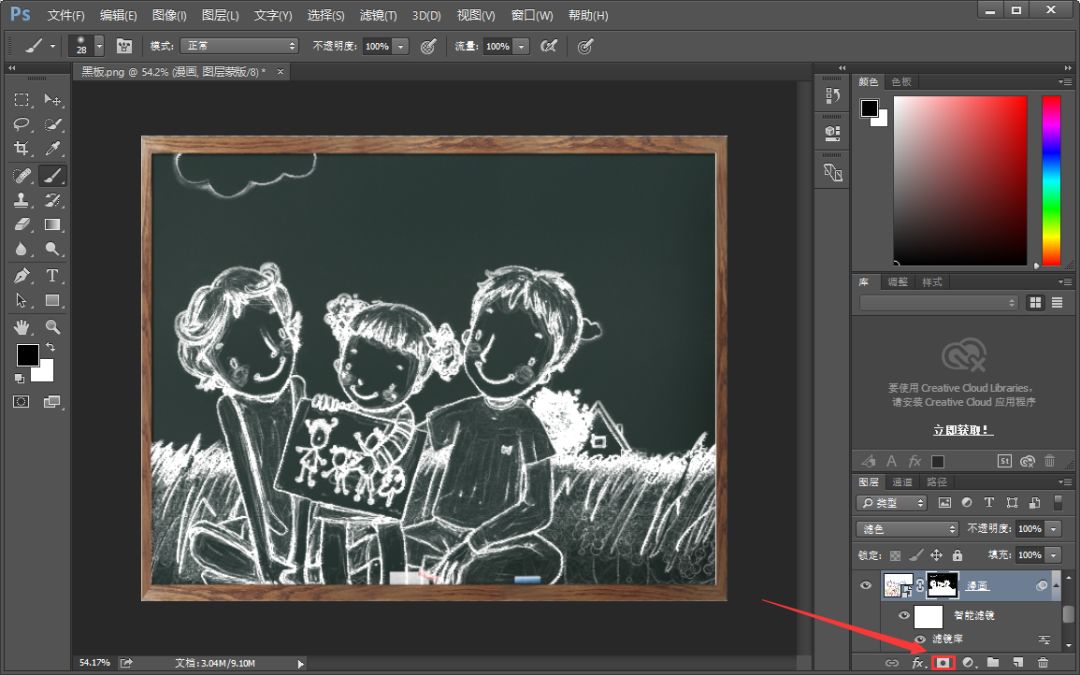1080x675 pixels.
Task: Select the History Brush tool
Action: pyautogui.click(x=52, y=200)
